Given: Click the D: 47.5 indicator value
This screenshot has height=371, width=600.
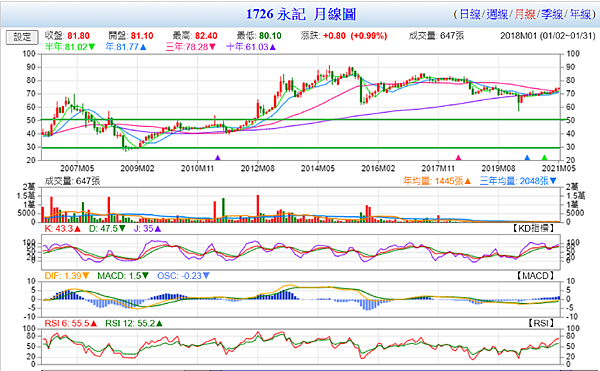Looking at the screenshot, I should coord(107,229).
